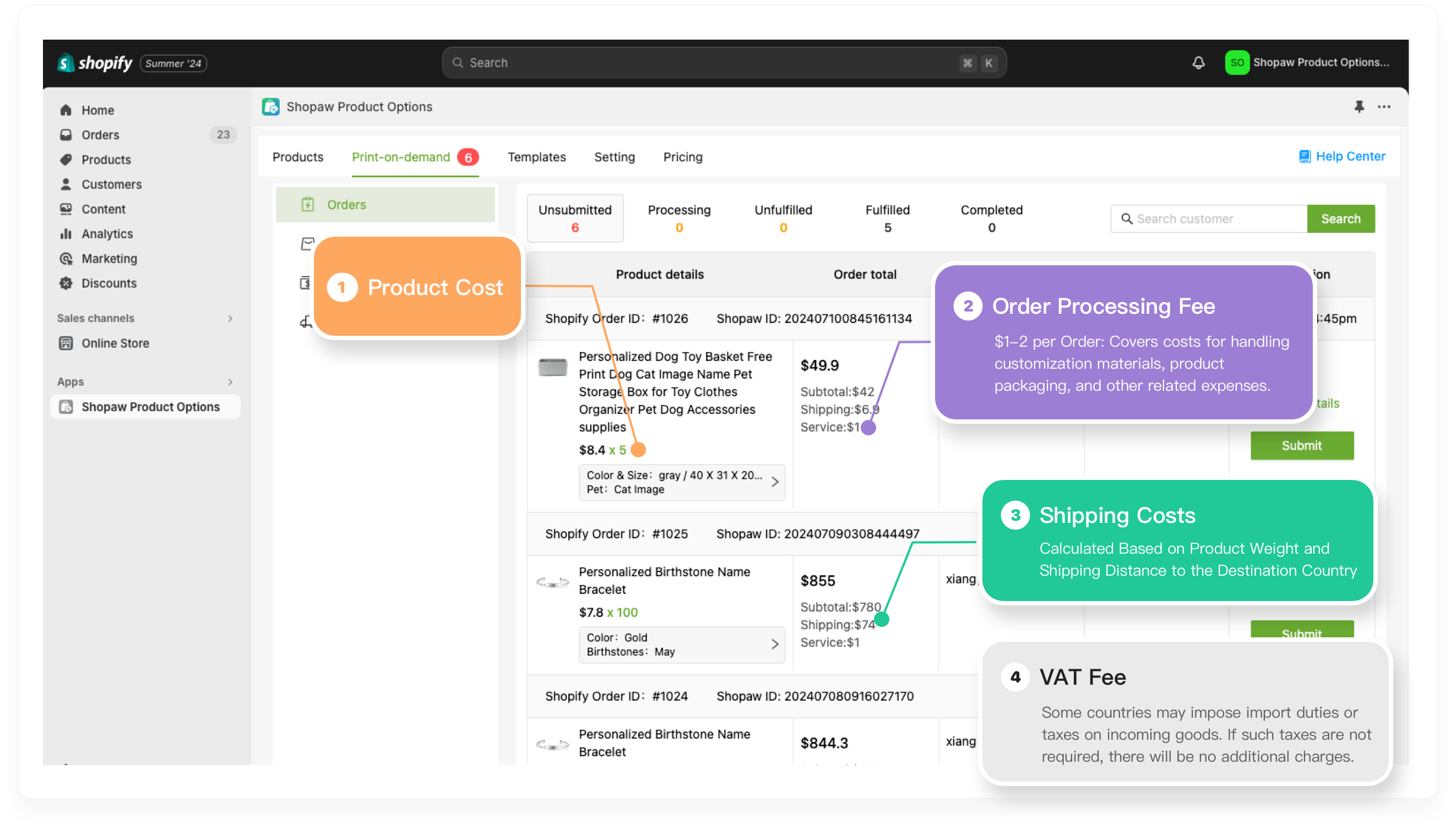Open the notifications bell
Viewport: 1456px width, 830px height.
(x=1198, y=63)
